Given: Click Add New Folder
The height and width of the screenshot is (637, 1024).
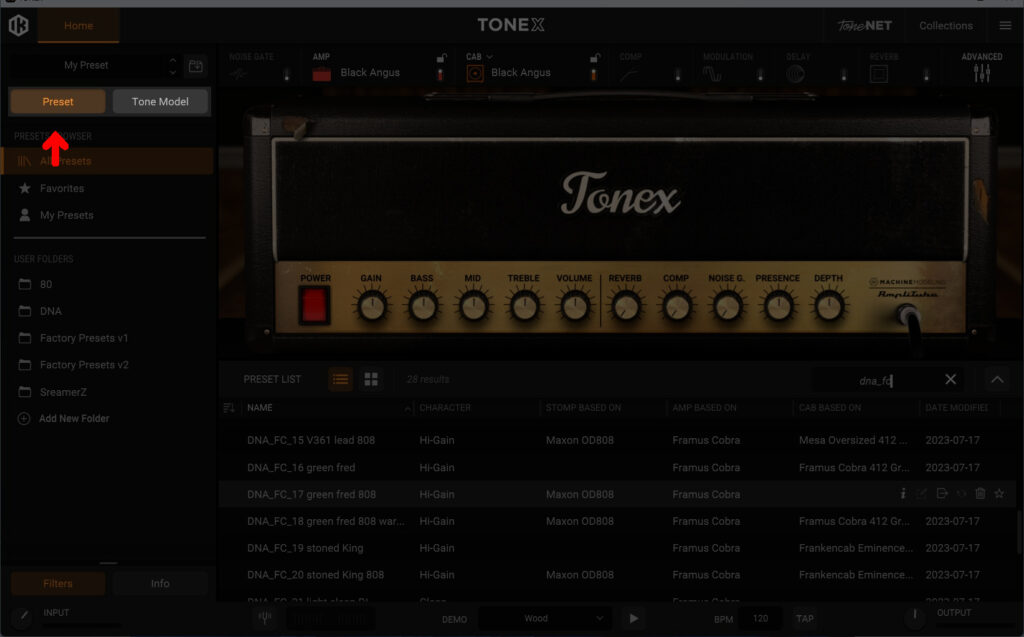Looking at the screenshot, I should [74, 418].
